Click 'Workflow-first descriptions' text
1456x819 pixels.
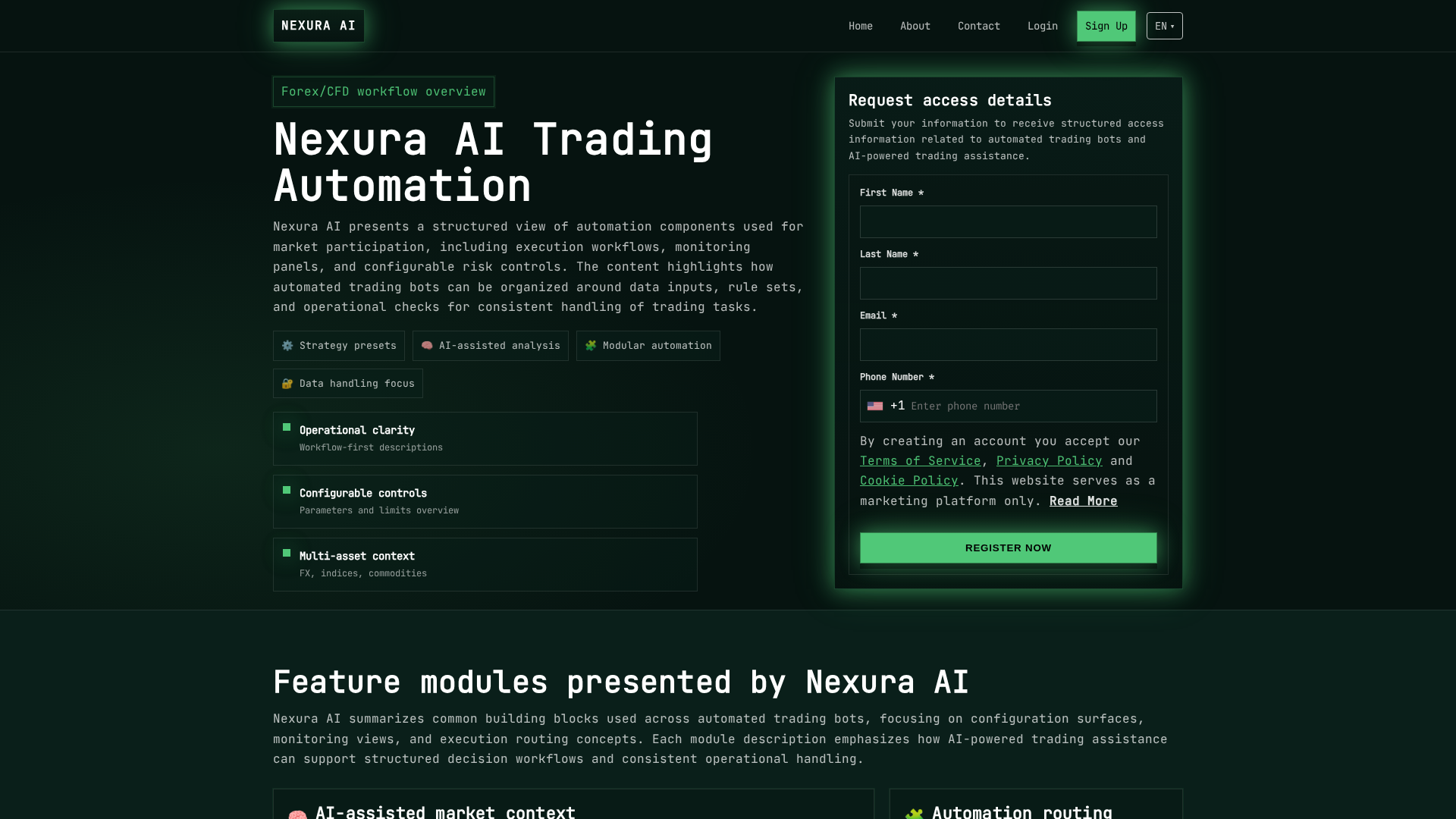(x=371, y=447)
